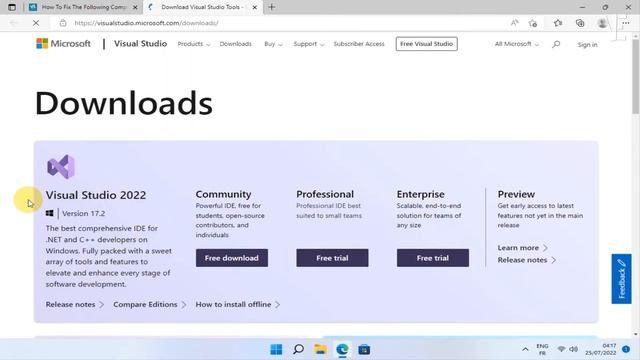Open How to install offline link
Image resolution: width=640 pixels, height=360 pixels.
pyautogui.click(x=238, y=304)
